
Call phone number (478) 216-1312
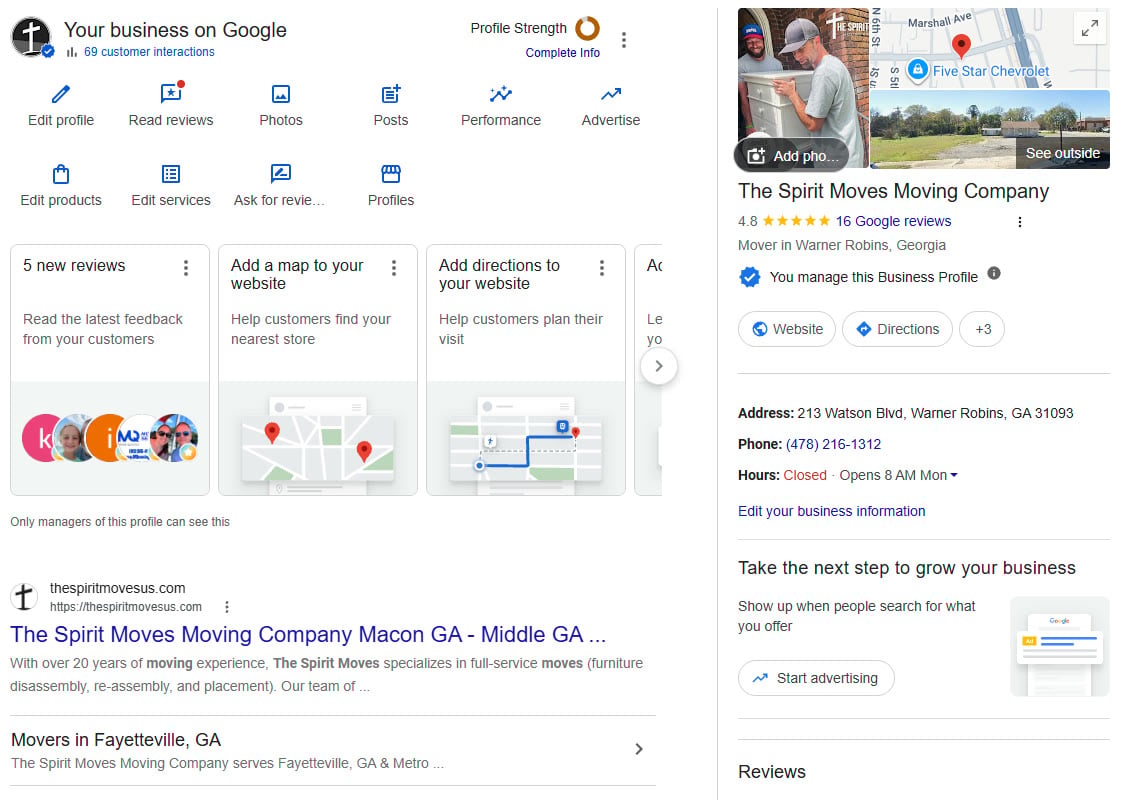833,444
